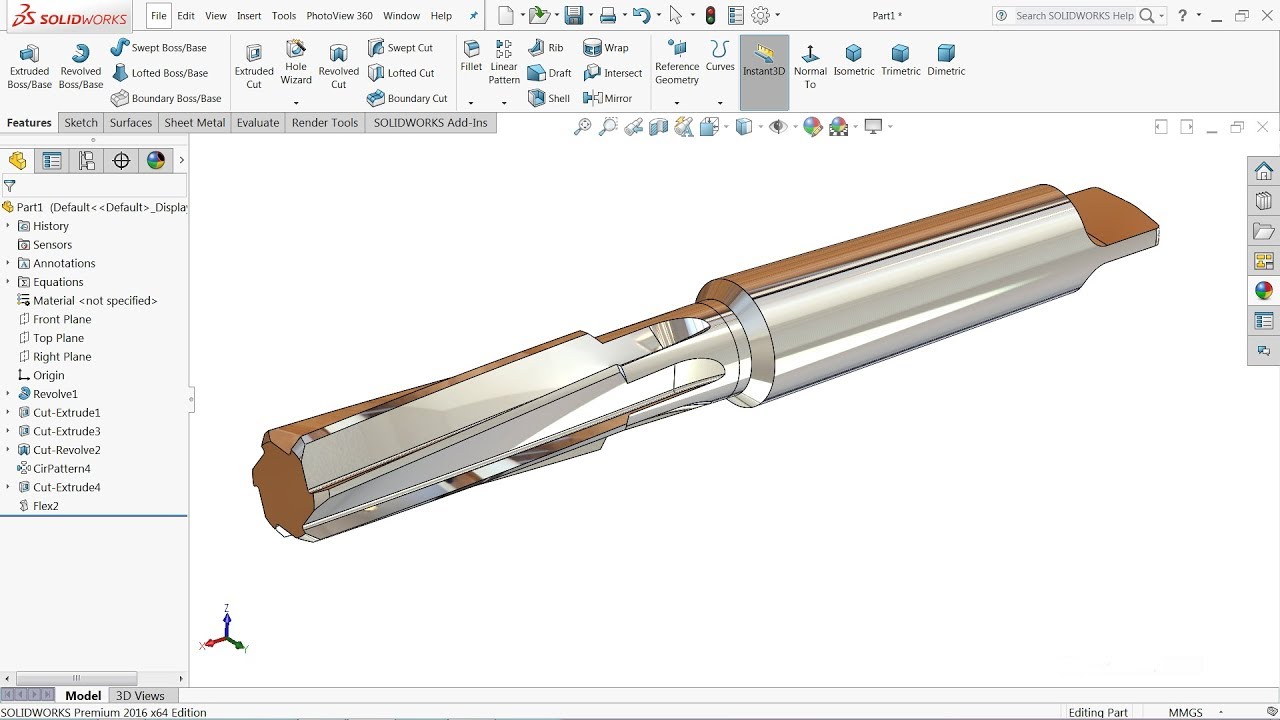Click the Lofted Cut tool
Image resolution: width=1280 pixels, height=720 pixels.
[x=400, y=73]
